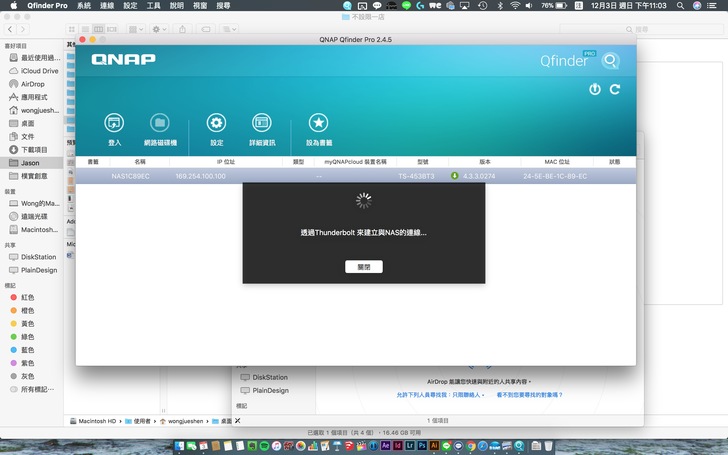Select 下載項目 in the Finder sidebar
This screenshot has width=728, height=455.
(x=29, y=150)
